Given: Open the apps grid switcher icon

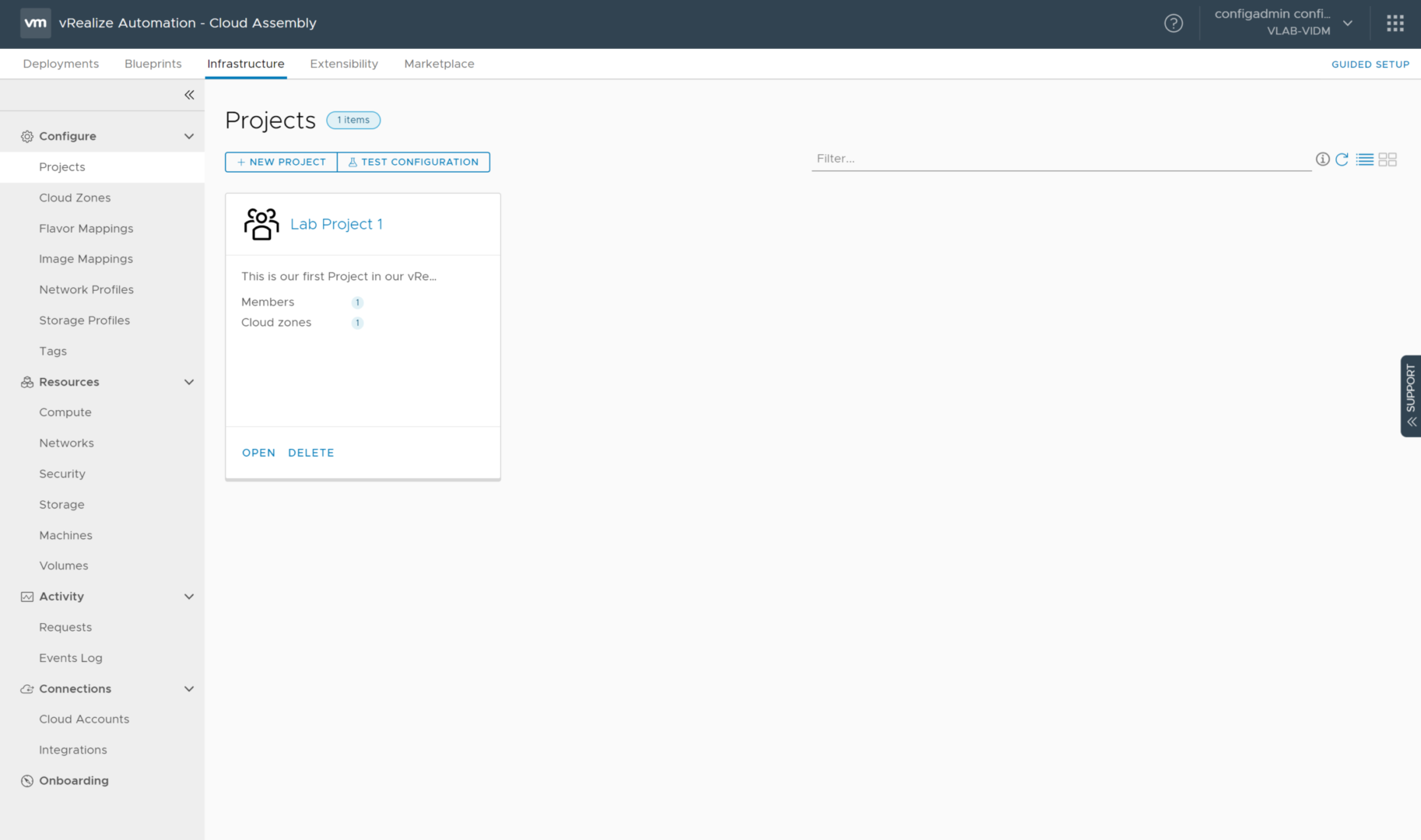Looking at the screenshot, I should 1395,23.
